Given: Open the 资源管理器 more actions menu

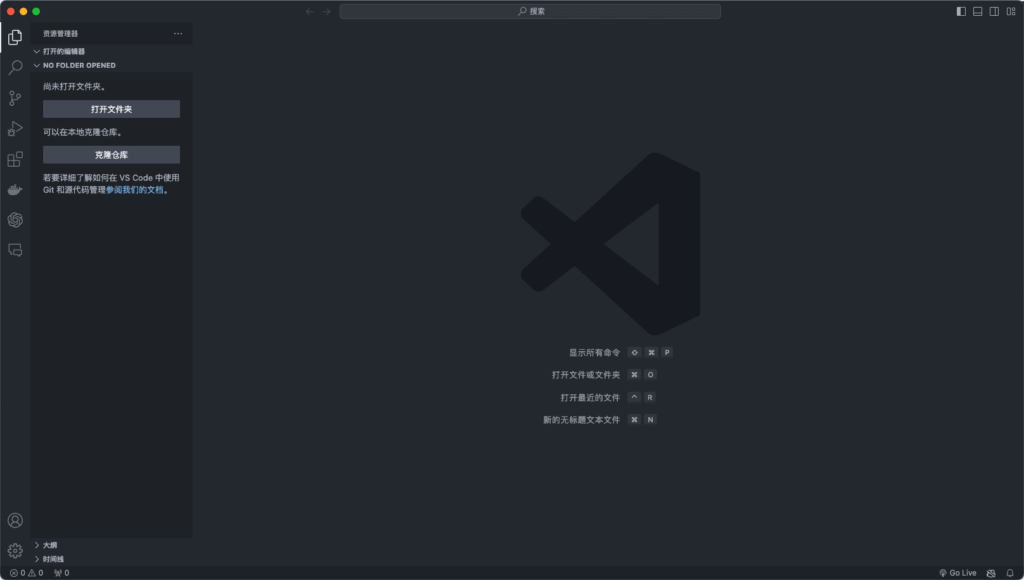Looking at the screenshot, I should click(x=178, y=33).
